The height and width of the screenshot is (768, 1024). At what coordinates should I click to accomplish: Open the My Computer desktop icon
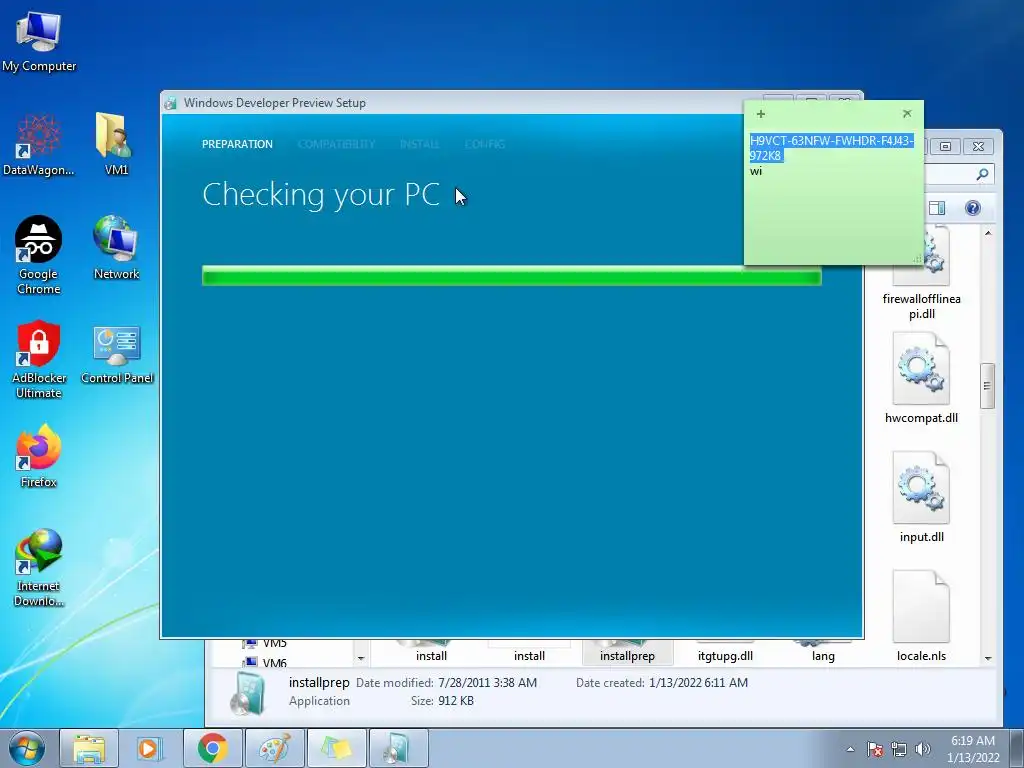click(x=39, y=42)
